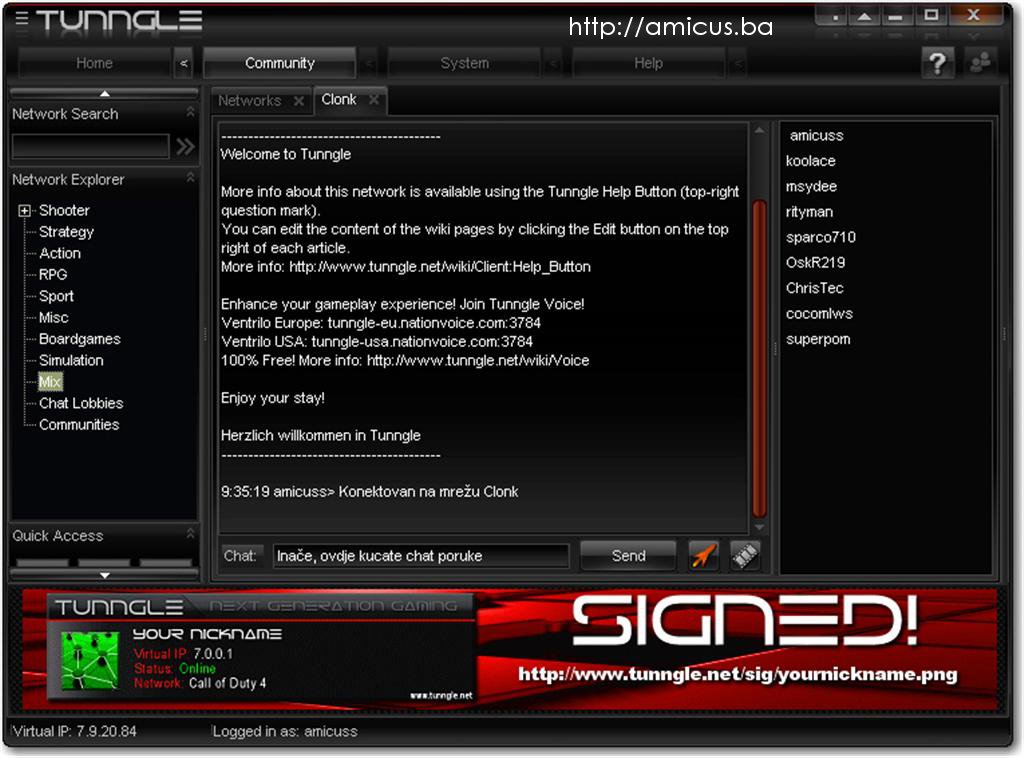The height and width of the screenshot is (758, 1024).
Task: Focus the chat message input field
Action: [x=421, y=556]
